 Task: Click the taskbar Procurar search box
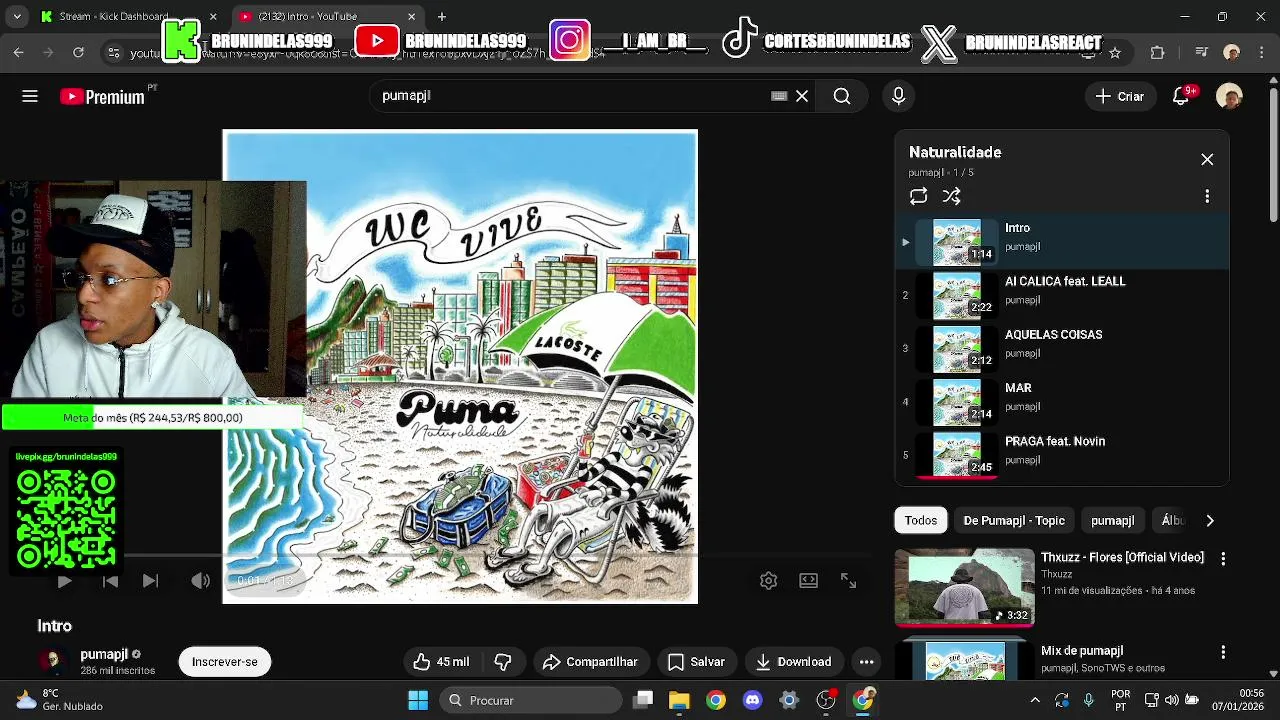(531, 700)
